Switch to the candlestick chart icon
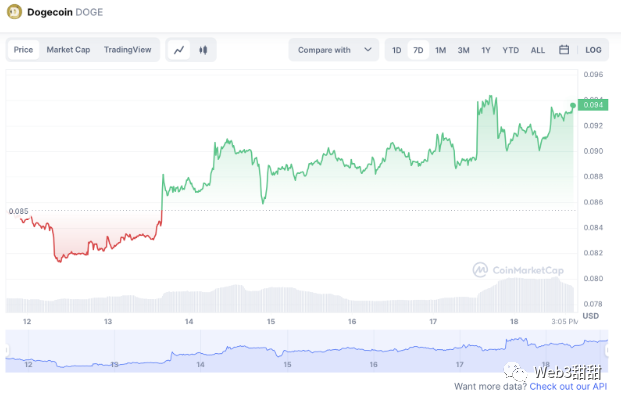The height and width of the screenshot is (399, 621). [203, 50]
